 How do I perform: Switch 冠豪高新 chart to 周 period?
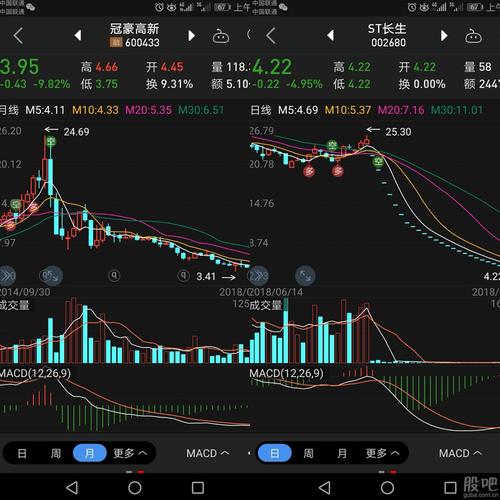click(56, 453)
